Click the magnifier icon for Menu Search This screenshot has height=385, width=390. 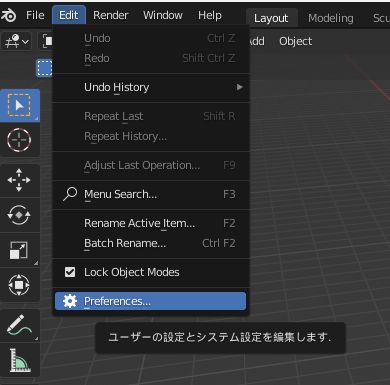[x=70, y=194]
